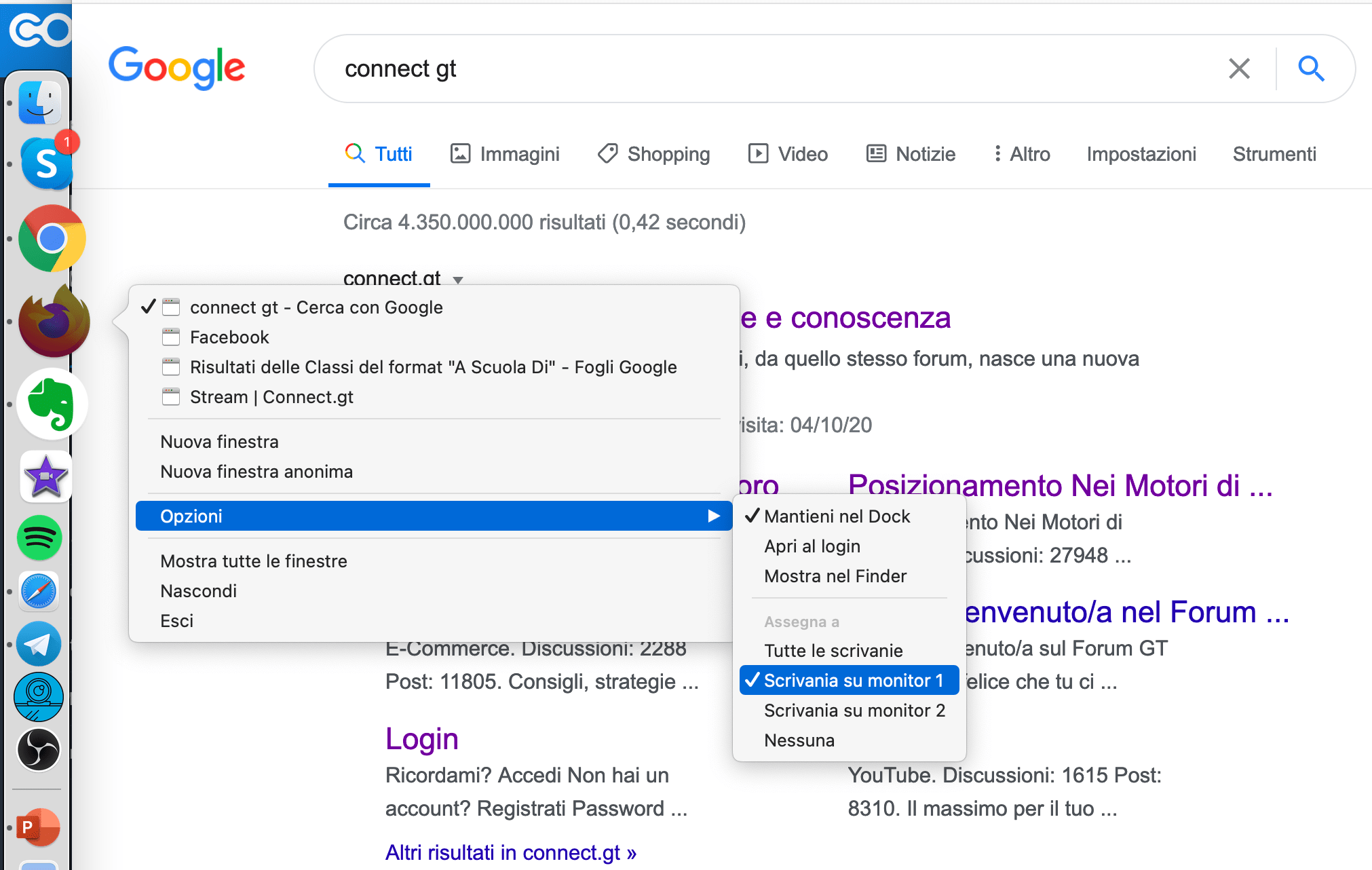Select Mostra nel Finder

(849, 576)
